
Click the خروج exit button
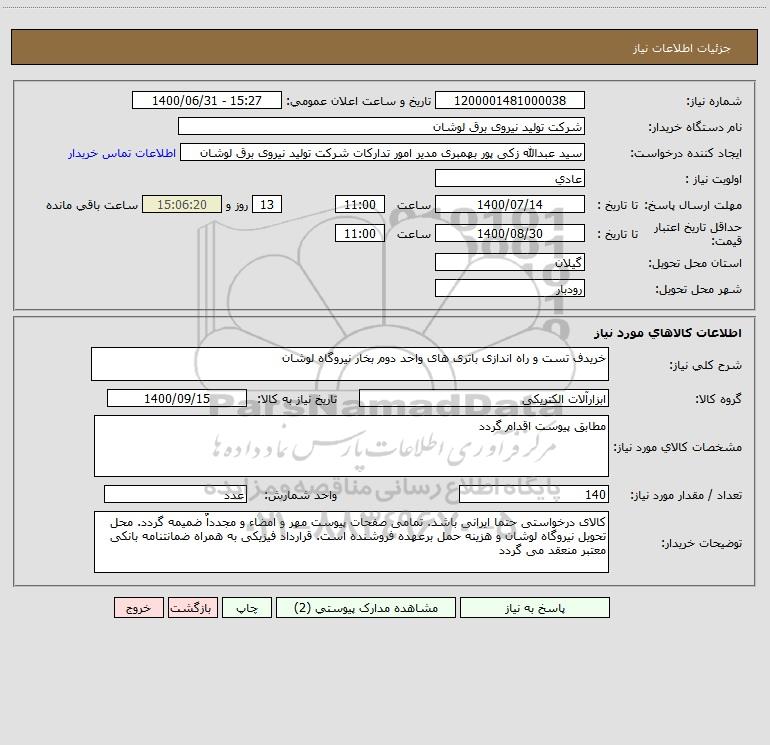tap(138, 607)
